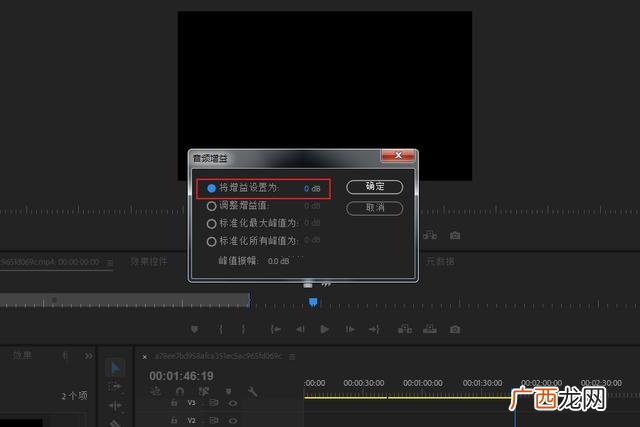Click timeline ruler at 00:01:00:00

coord(423,383)
